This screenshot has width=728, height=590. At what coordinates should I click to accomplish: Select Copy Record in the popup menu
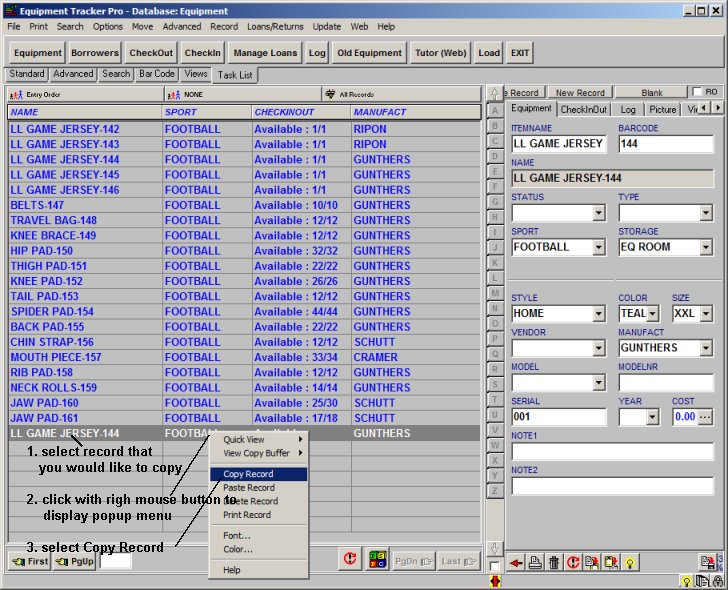(248, 474)
